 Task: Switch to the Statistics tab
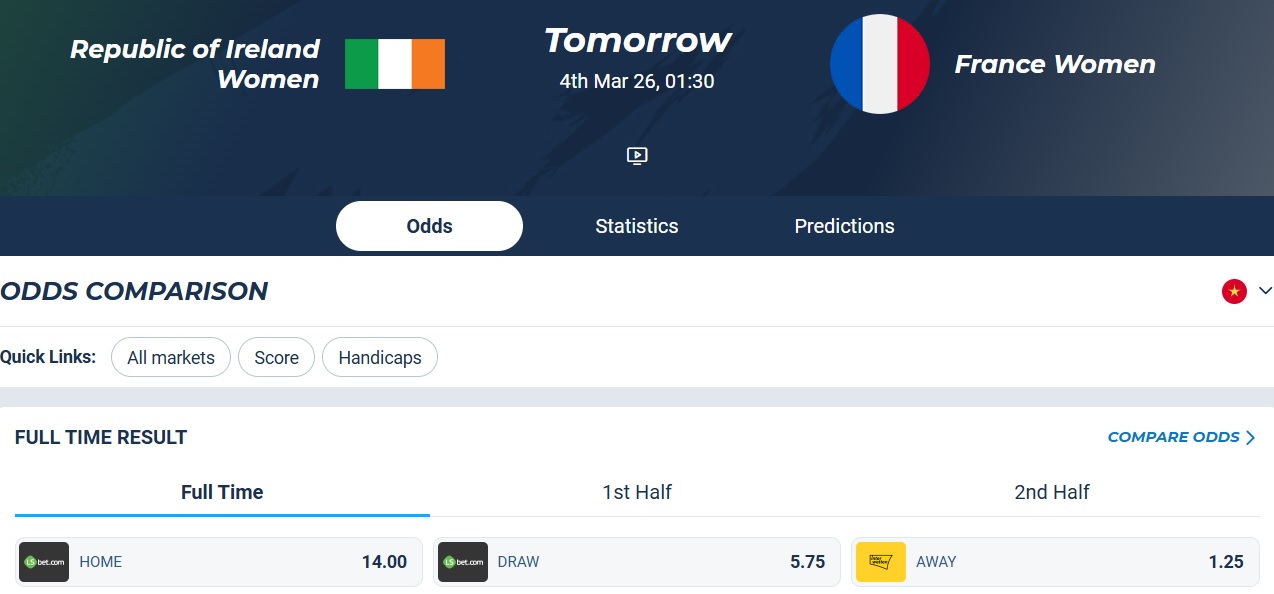click(x=636, y=226)
